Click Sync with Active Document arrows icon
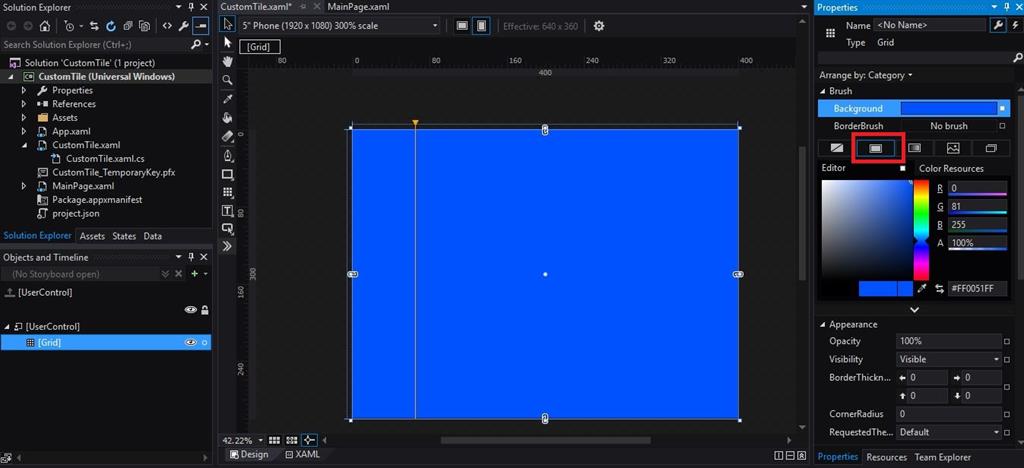 coord(94,27)
